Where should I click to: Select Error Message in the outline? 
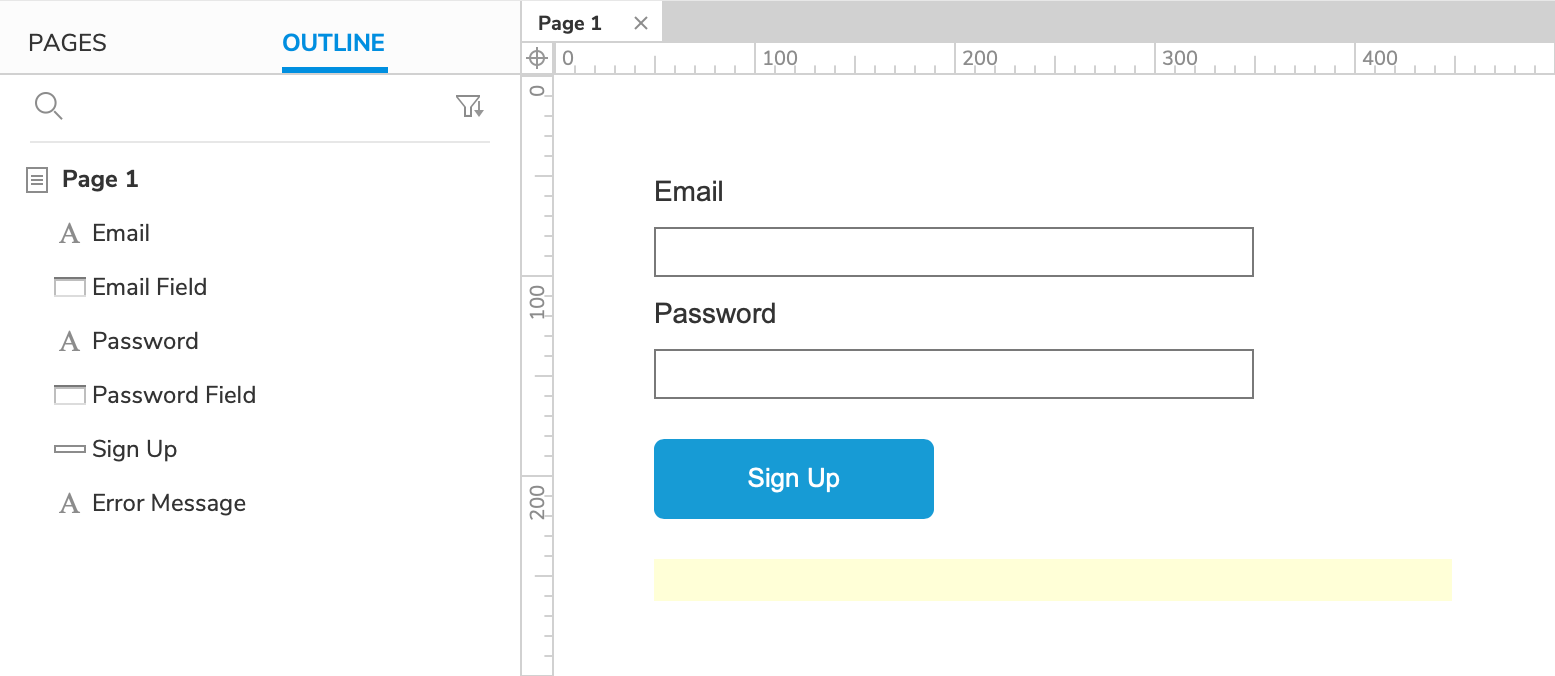coord(169,503)
